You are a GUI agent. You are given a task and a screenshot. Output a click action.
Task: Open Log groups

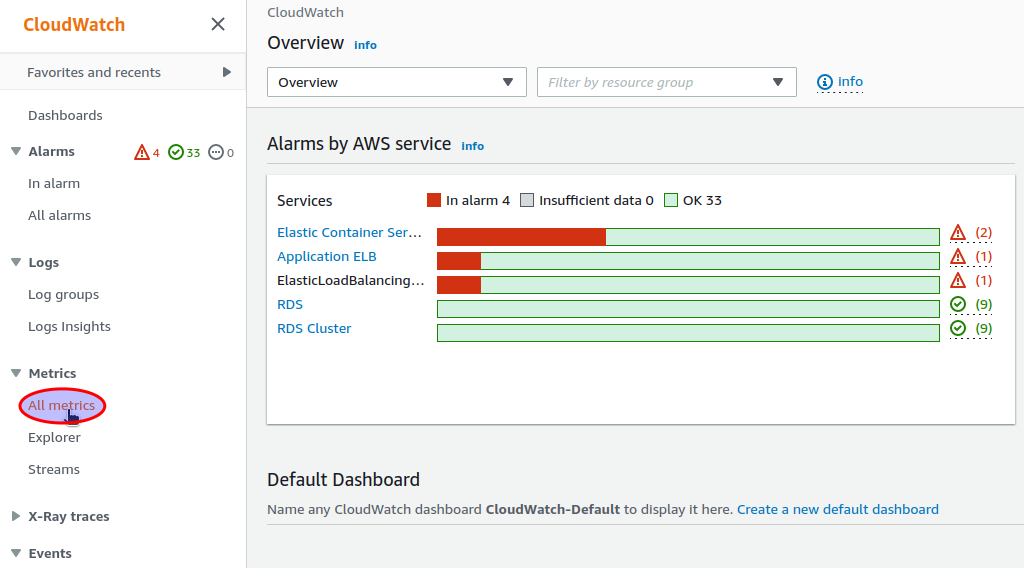pos(63,294)
